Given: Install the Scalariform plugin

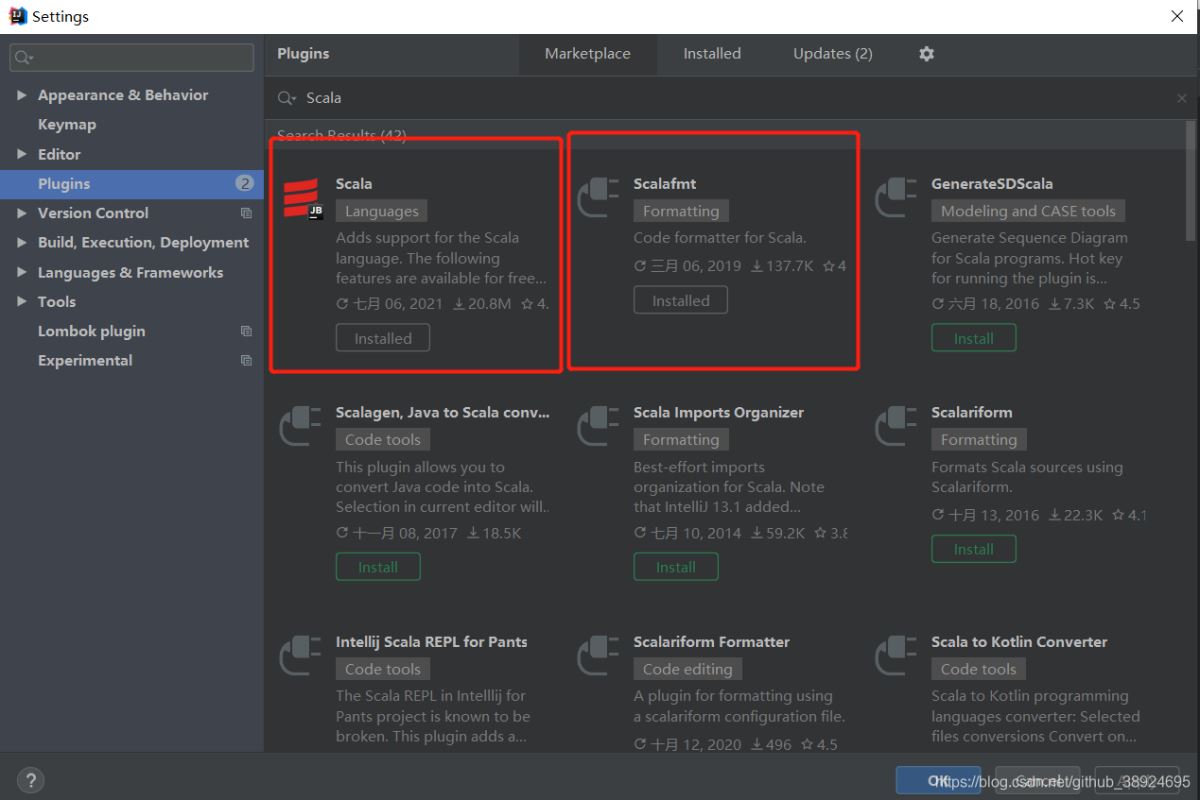Looking at the screenshot, I should (x=973, y=549).
